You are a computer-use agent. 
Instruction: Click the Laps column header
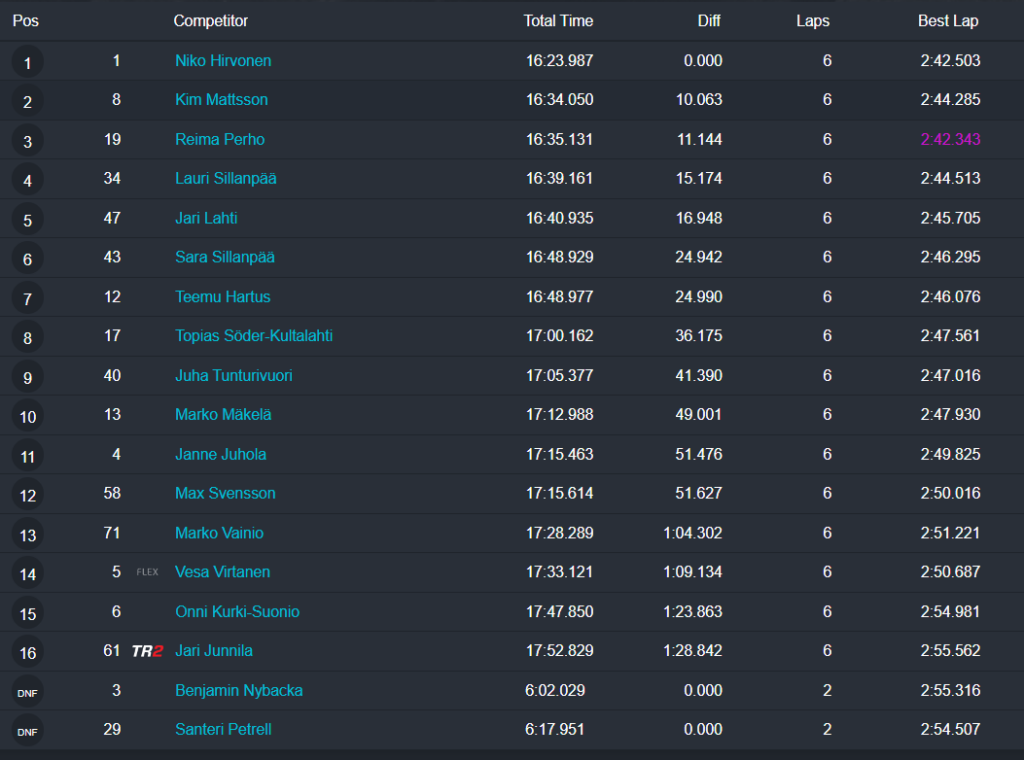[812, 21]
